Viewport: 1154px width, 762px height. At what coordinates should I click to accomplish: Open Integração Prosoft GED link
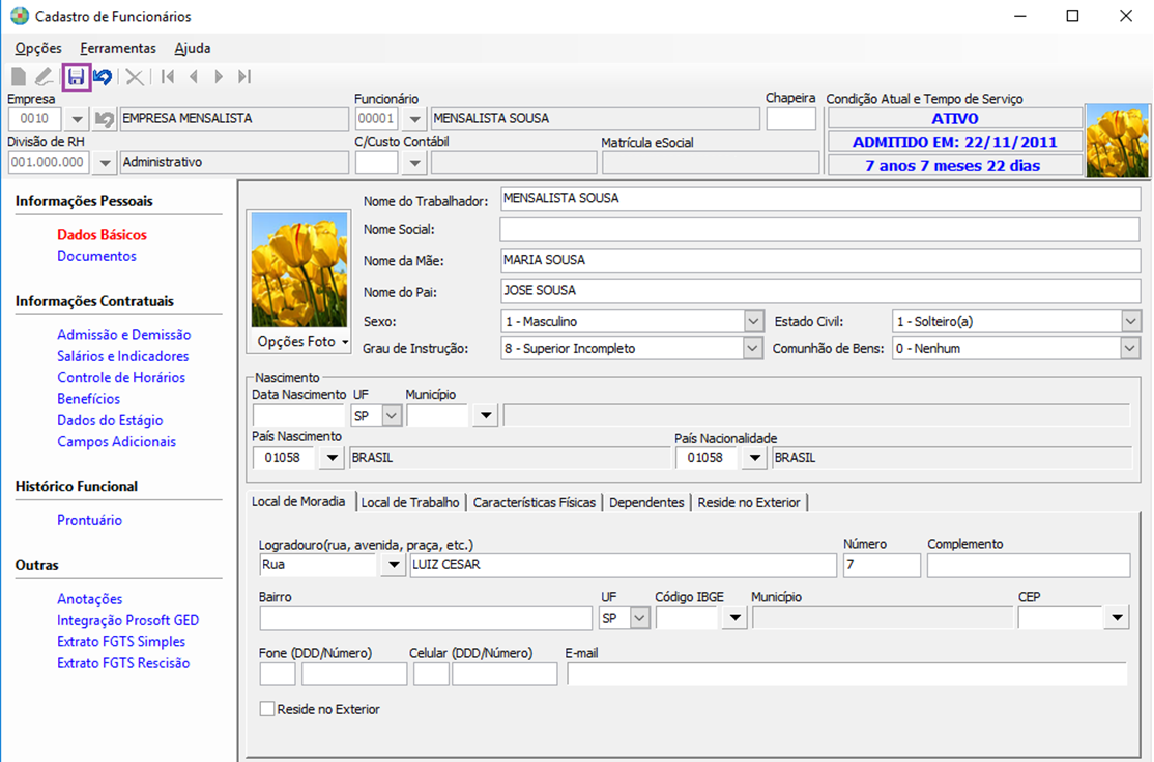pyautogui.click(x=128, y=621)
